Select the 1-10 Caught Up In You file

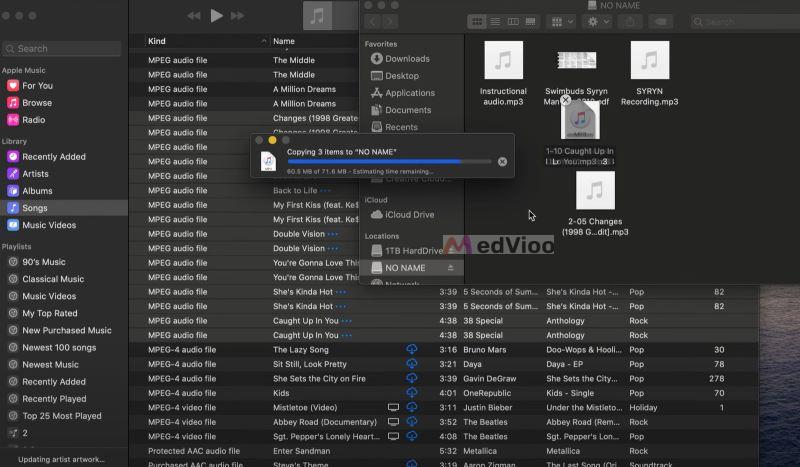click(x=580, y=133)
